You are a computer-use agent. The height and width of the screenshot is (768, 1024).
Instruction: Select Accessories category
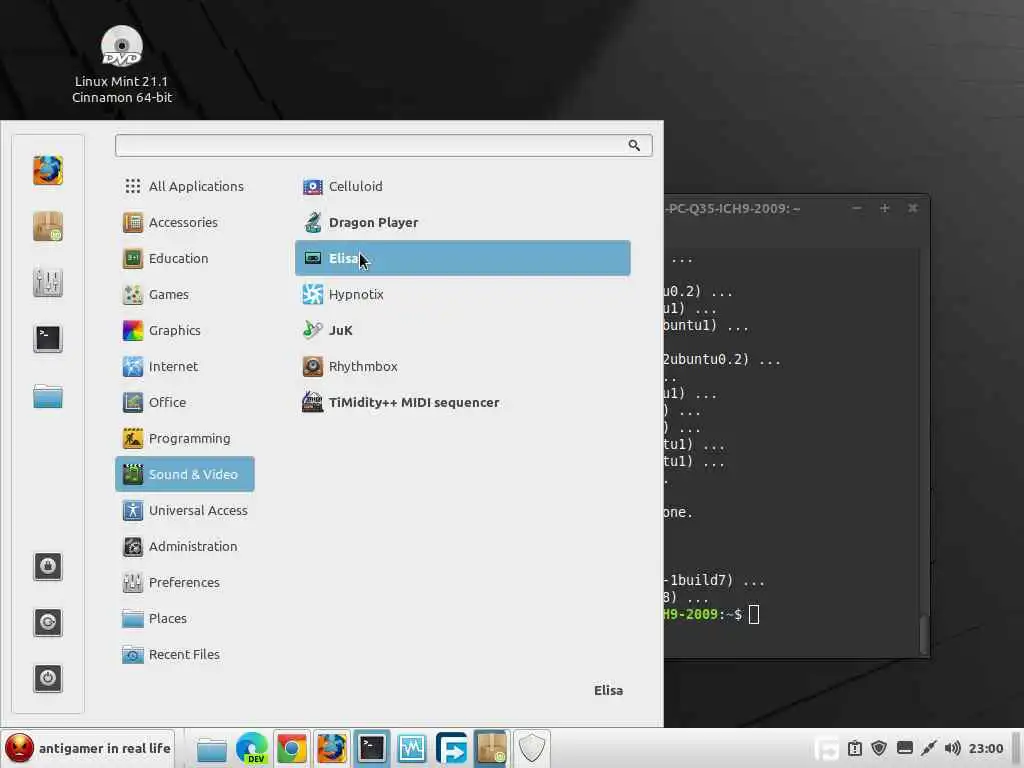coord(185,222)
